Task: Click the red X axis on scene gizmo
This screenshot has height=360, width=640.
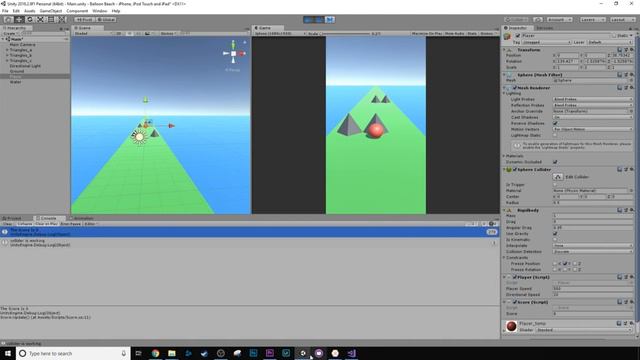Action: tap(242, 53)
